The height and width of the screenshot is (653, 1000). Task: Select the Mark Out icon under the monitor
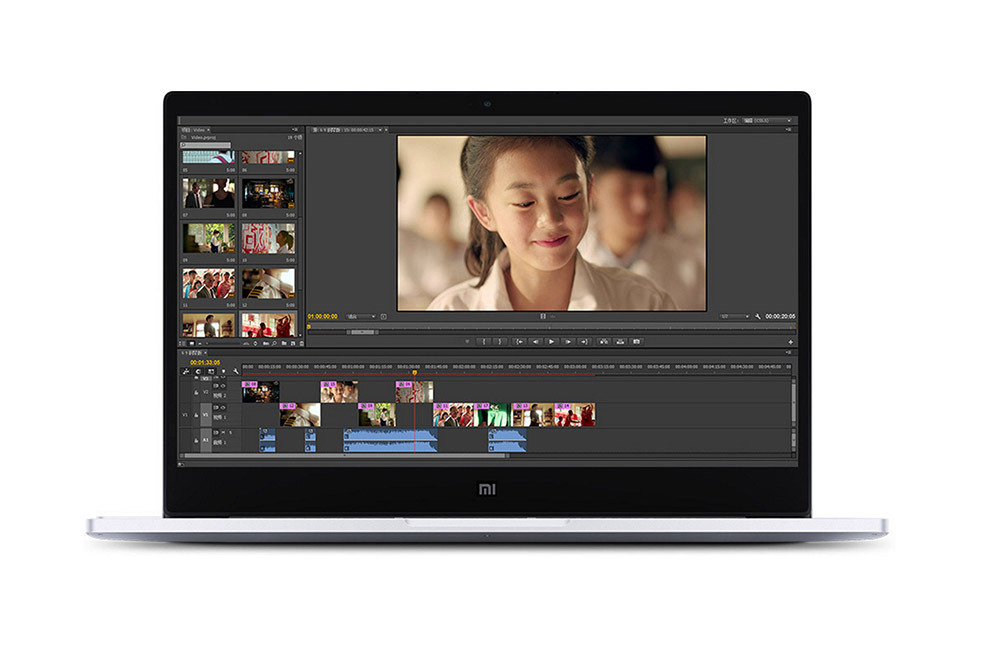click(x=499, y=340)
